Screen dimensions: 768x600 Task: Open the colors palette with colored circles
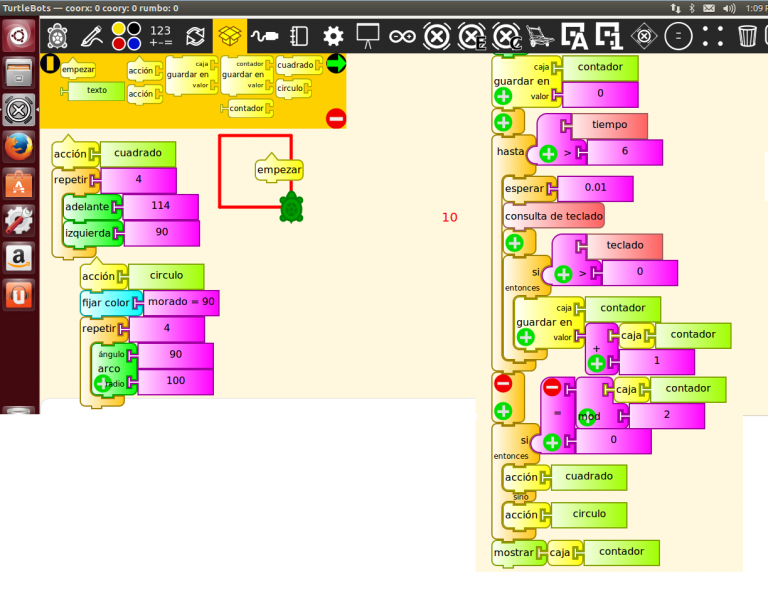(x=126, y=36)
